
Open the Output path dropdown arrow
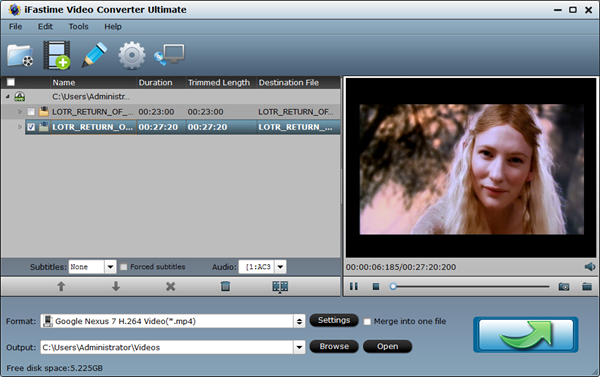tap(299, 348)
